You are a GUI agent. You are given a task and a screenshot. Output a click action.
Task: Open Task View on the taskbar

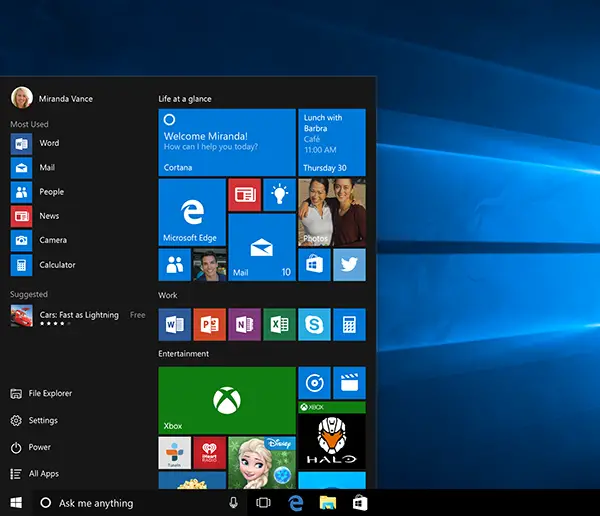[263, 503]
